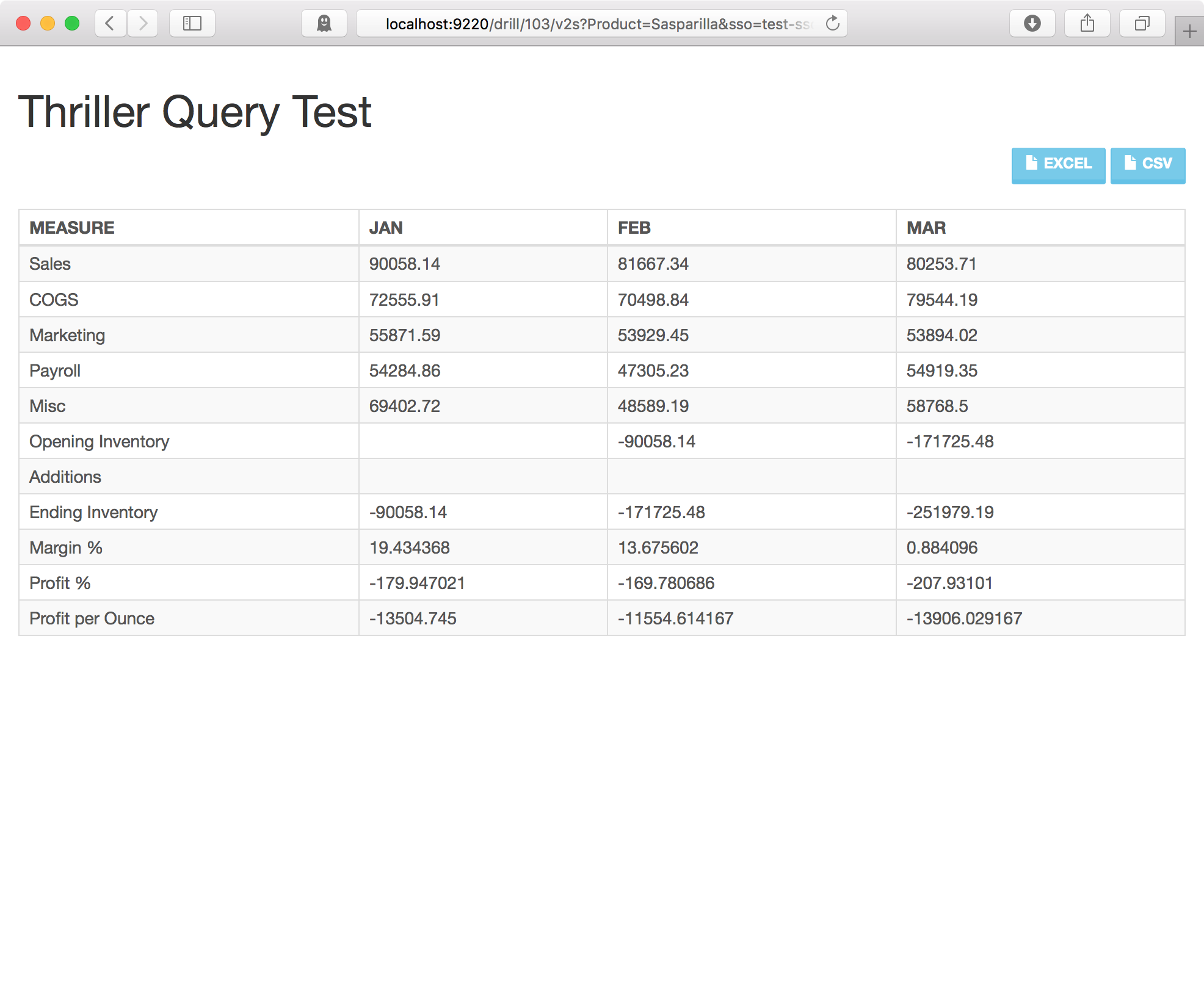1204x1001 pixels.
Task: Open a new tab
Action: [x=1189, y=31]
